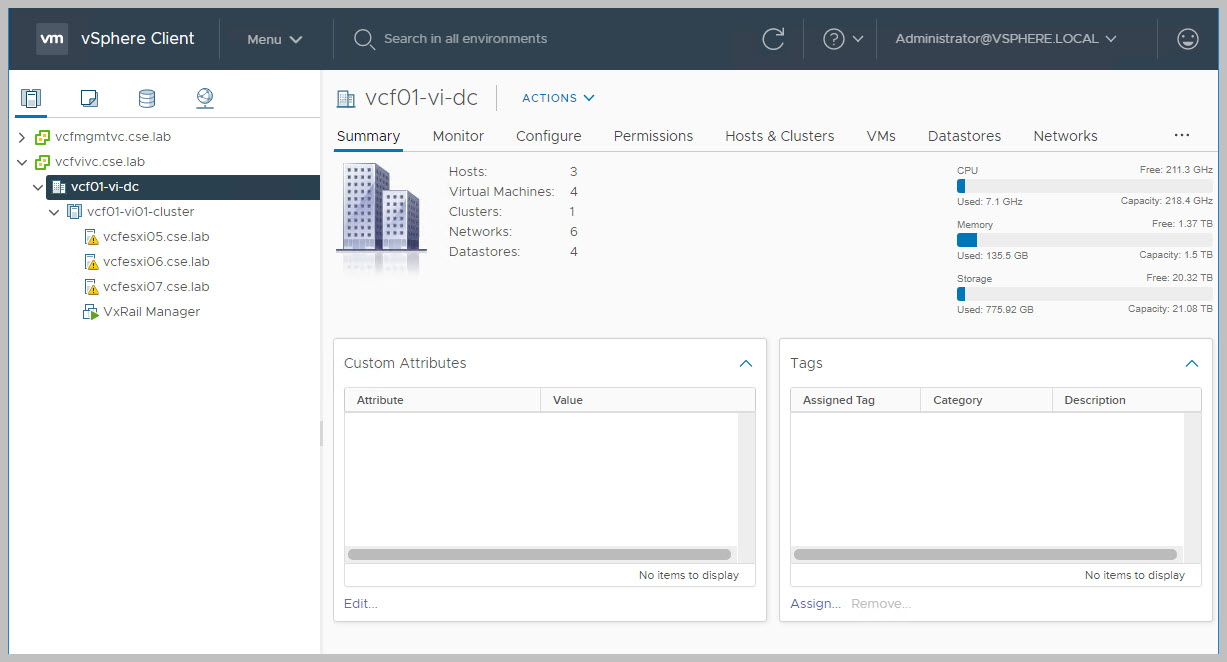Click the refresh icon in top bar
Image resolution: width=1227 pixels, height=662 pixels.
click(773, 39)
